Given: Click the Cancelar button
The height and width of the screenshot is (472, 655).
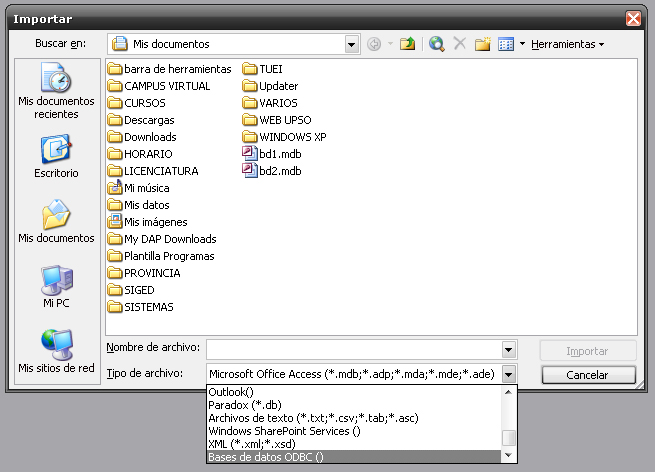Looking at the screenshot, I should (589, 375).
